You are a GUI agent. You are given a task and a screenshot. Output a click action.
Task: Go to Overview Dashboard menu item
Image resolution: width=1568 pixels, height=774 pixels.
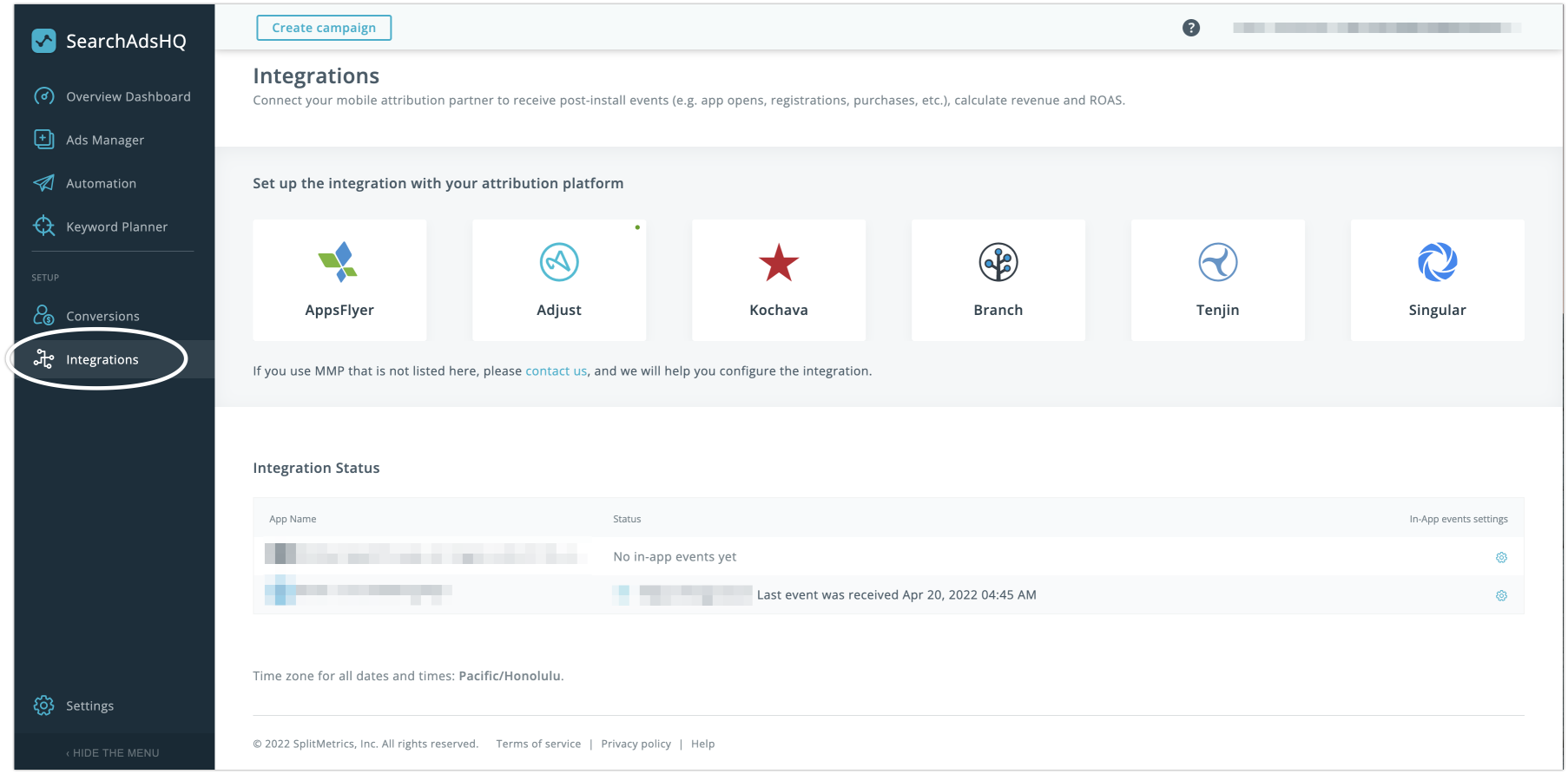[x=128, y=96]
